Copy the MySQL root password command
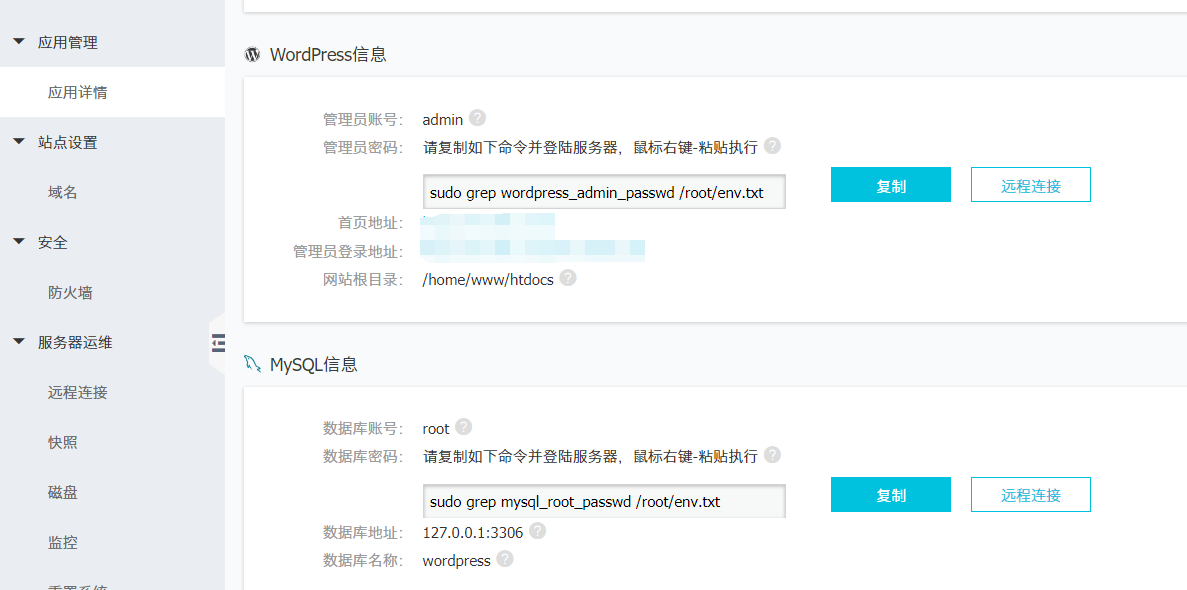1187x590 pixels. click(890, 495)
